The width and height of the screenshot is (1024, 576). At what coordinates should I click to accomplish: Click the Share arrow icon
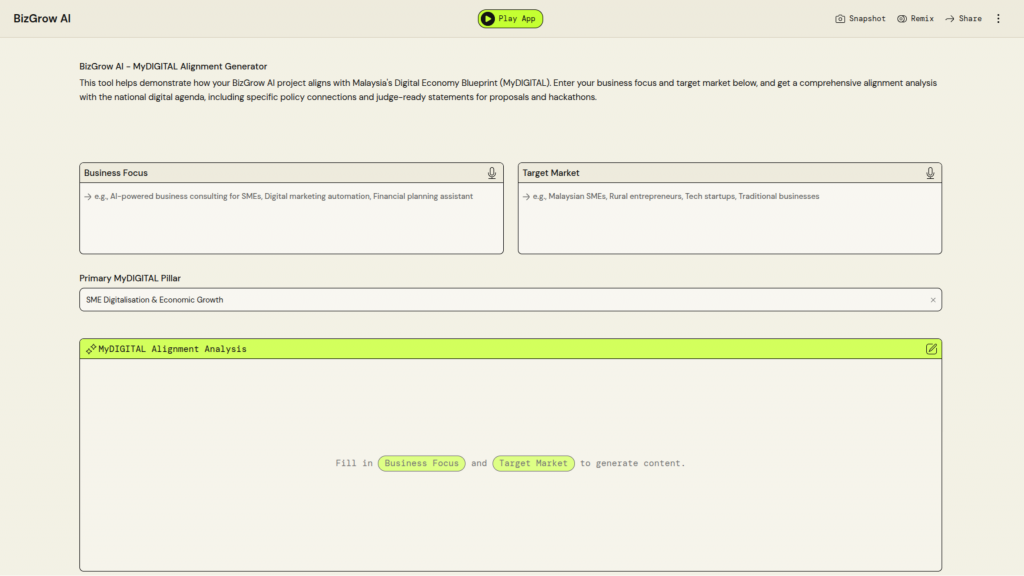pyautogui.click(x=950, y=18)
